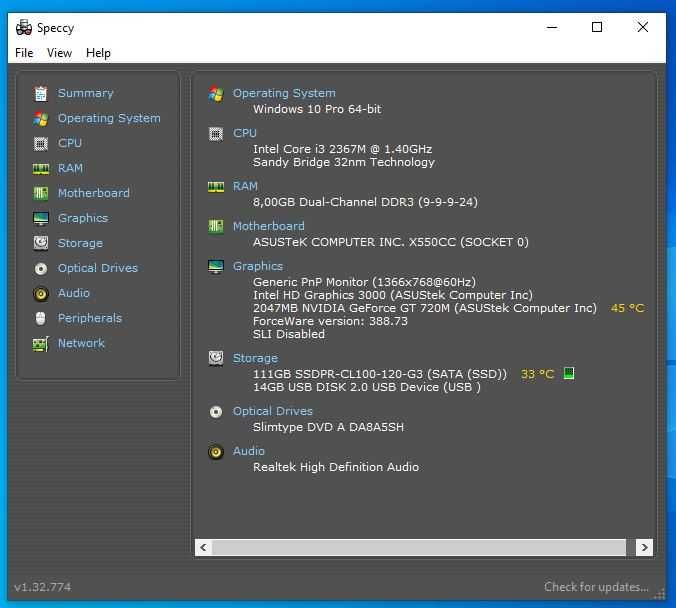Click the green SSD health status icon
This screenshot has height=608, width=676.
point(569,373)
